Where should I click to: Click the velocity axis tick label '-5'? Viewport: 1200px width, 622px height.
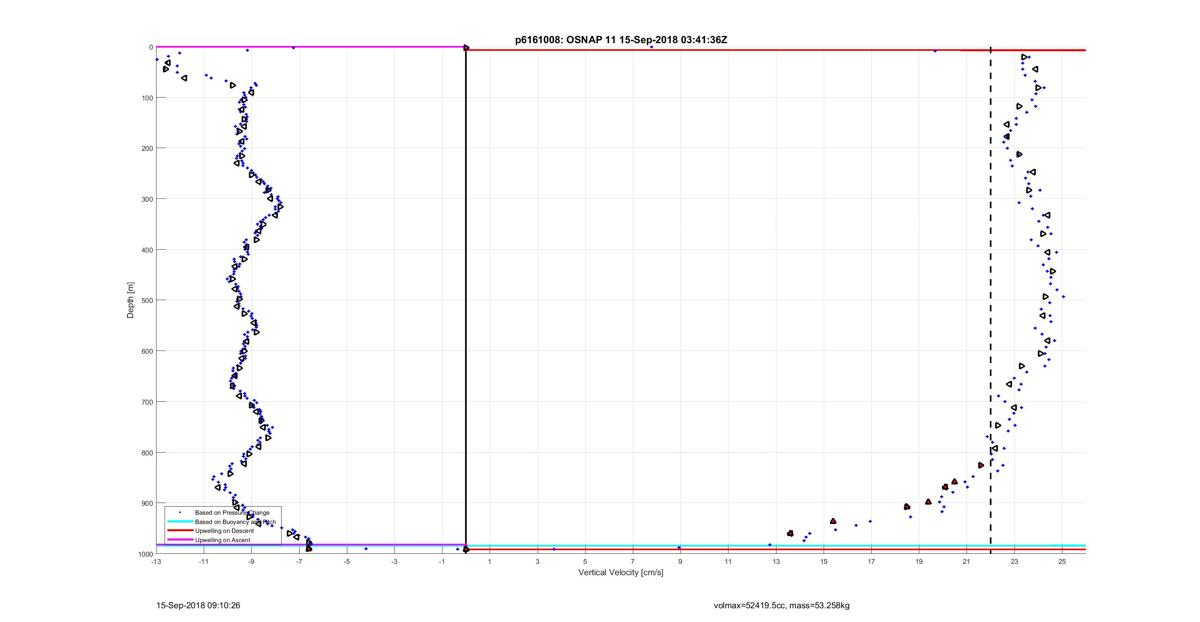[347, 562]
